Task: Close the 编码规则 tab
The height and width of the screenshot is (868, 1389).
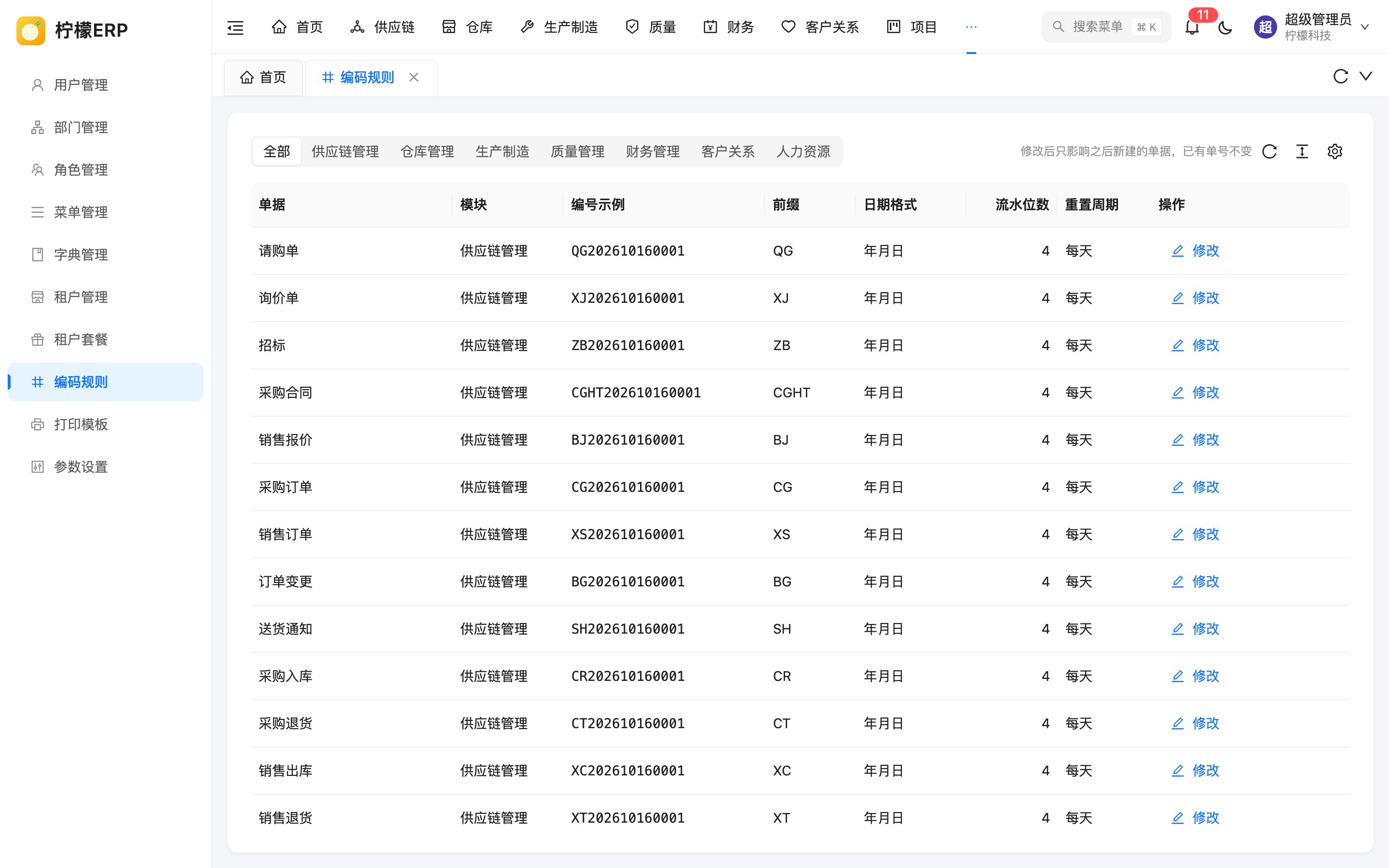Action: [414, 78]
